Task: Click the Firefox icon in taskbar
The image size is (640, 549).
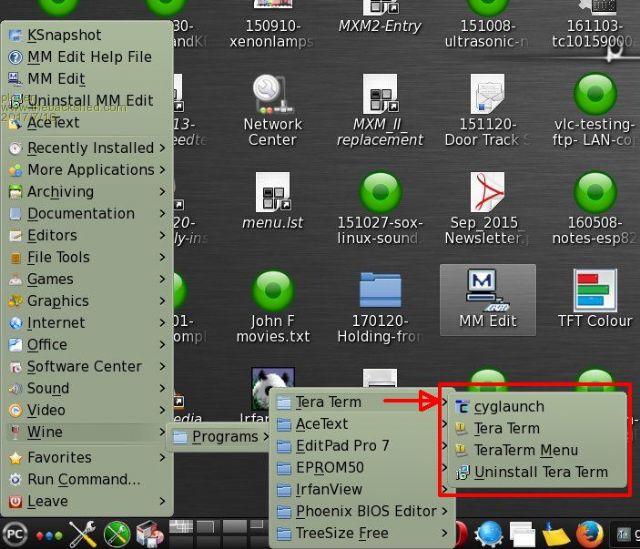Action: [590, 534]
